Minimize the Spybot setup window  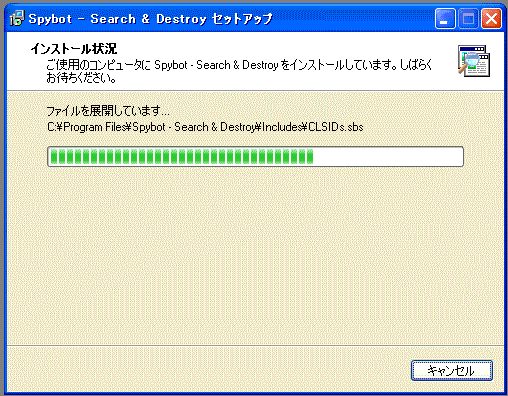(x=445, y=19)
